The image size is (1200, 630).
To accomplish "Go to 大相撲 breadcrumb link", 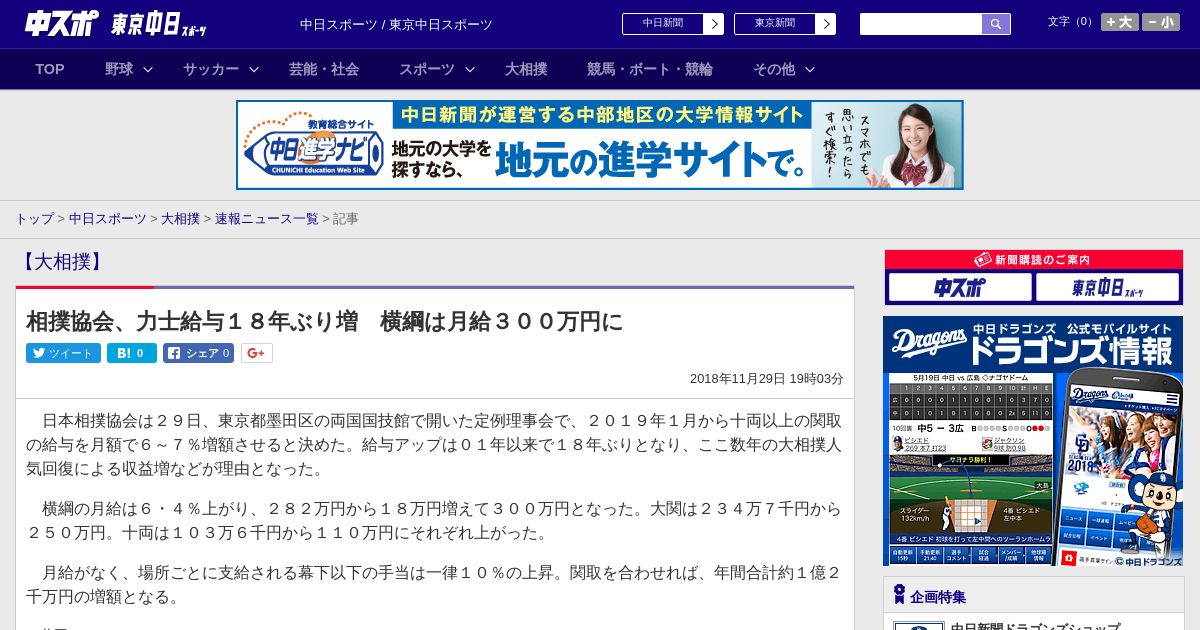I will (x=181, y=219).
